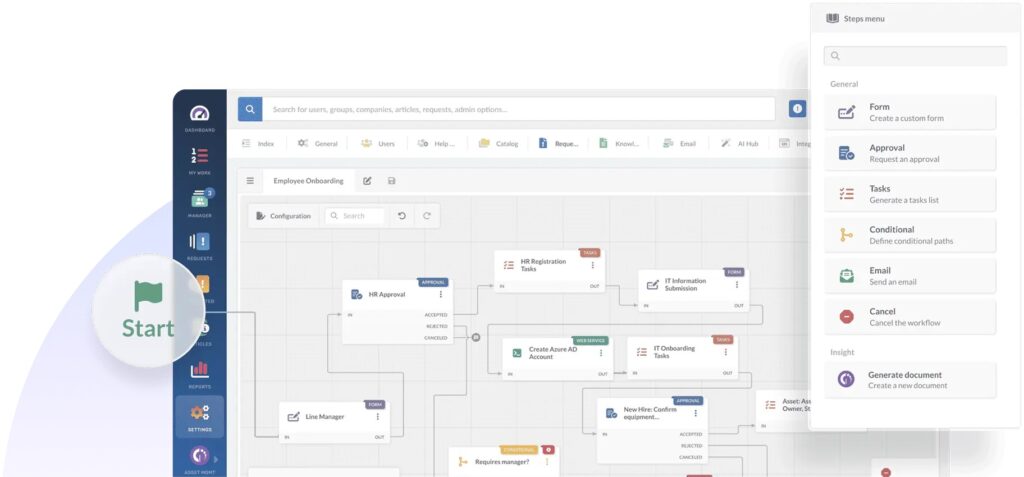Switch to the Users tab
The image size is (1024, 477).
tap(378, 144)
